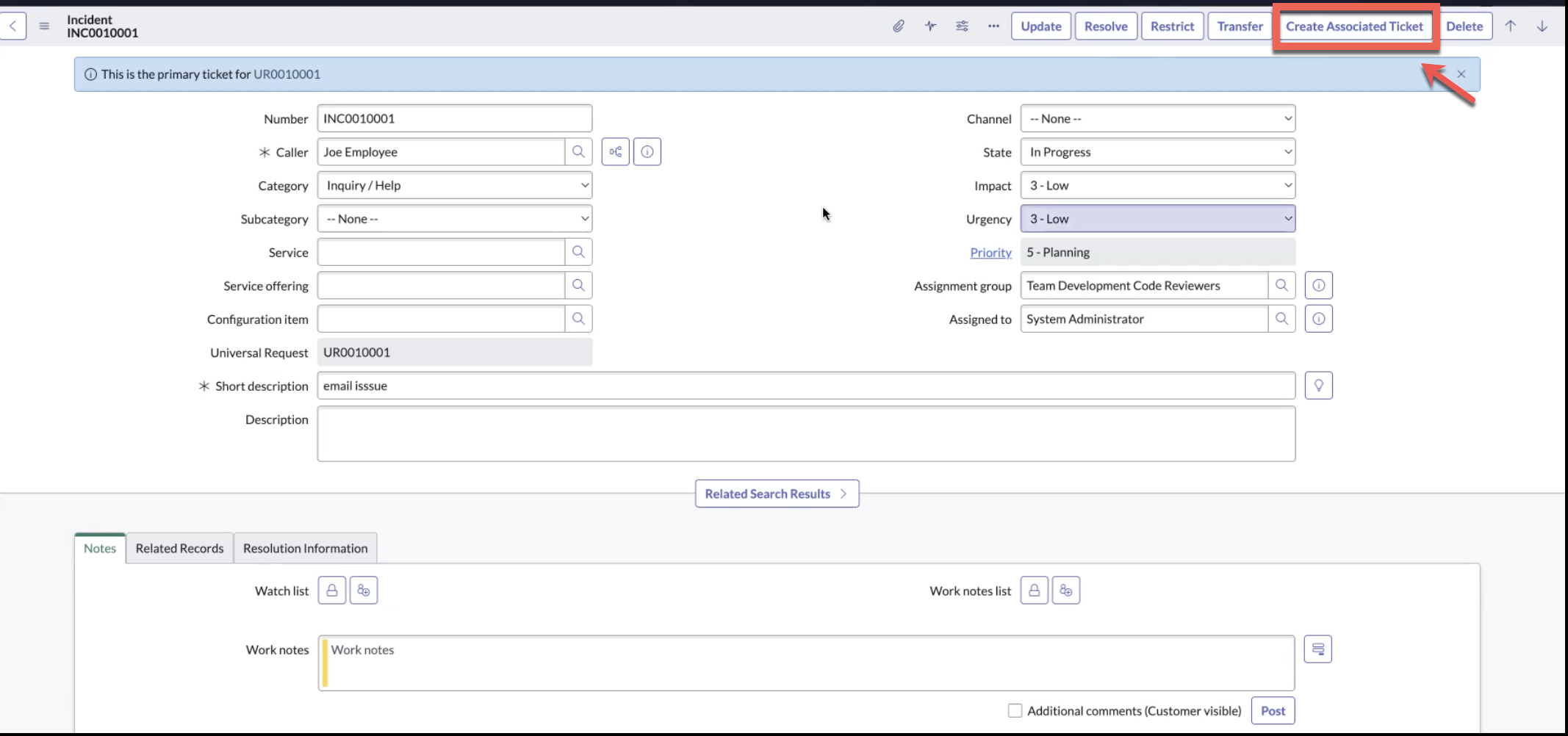1568x736 pixels.
Task: Focus the Service offering field
Action: tap(441, 285)
